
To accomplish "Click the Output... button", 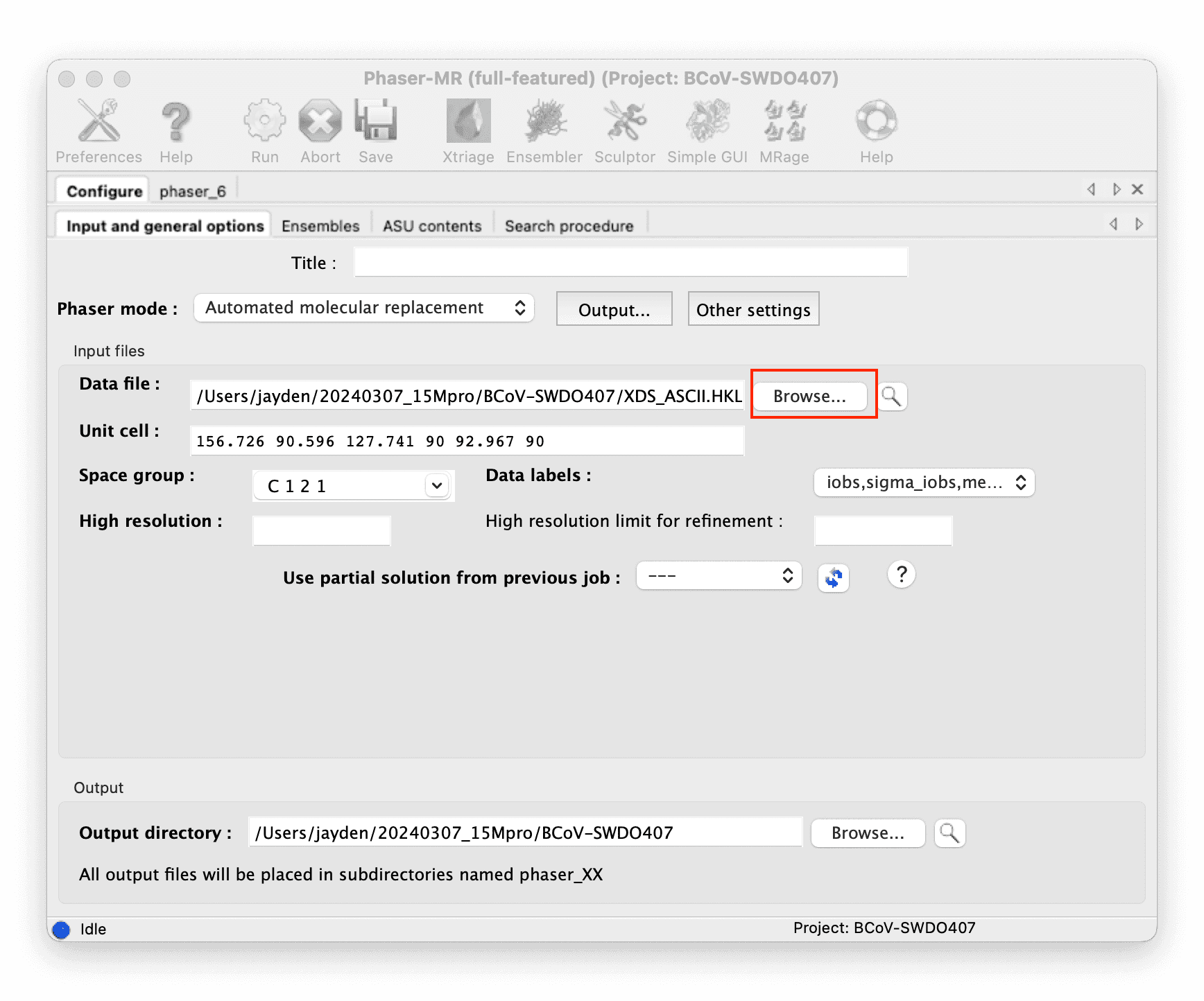I will coord(614,309).
